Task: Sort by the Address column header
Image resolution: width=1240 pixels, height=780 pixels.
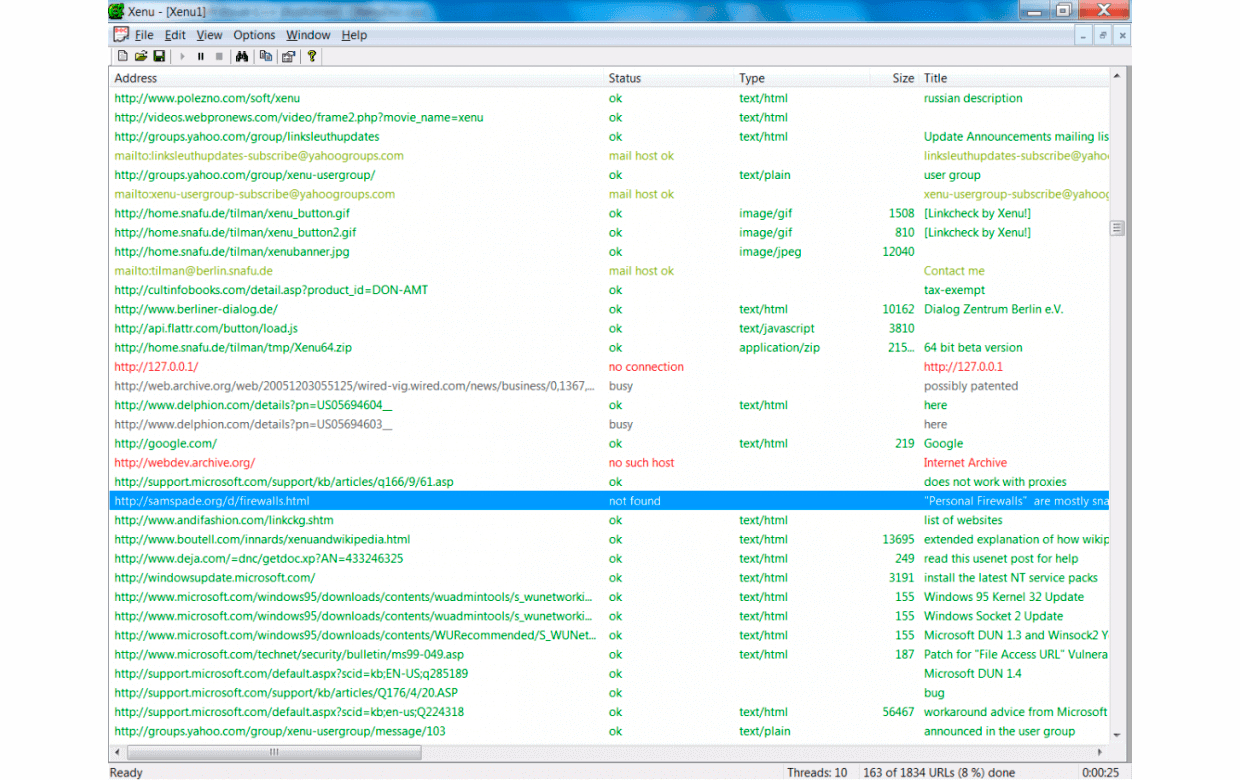Action: 356,78
